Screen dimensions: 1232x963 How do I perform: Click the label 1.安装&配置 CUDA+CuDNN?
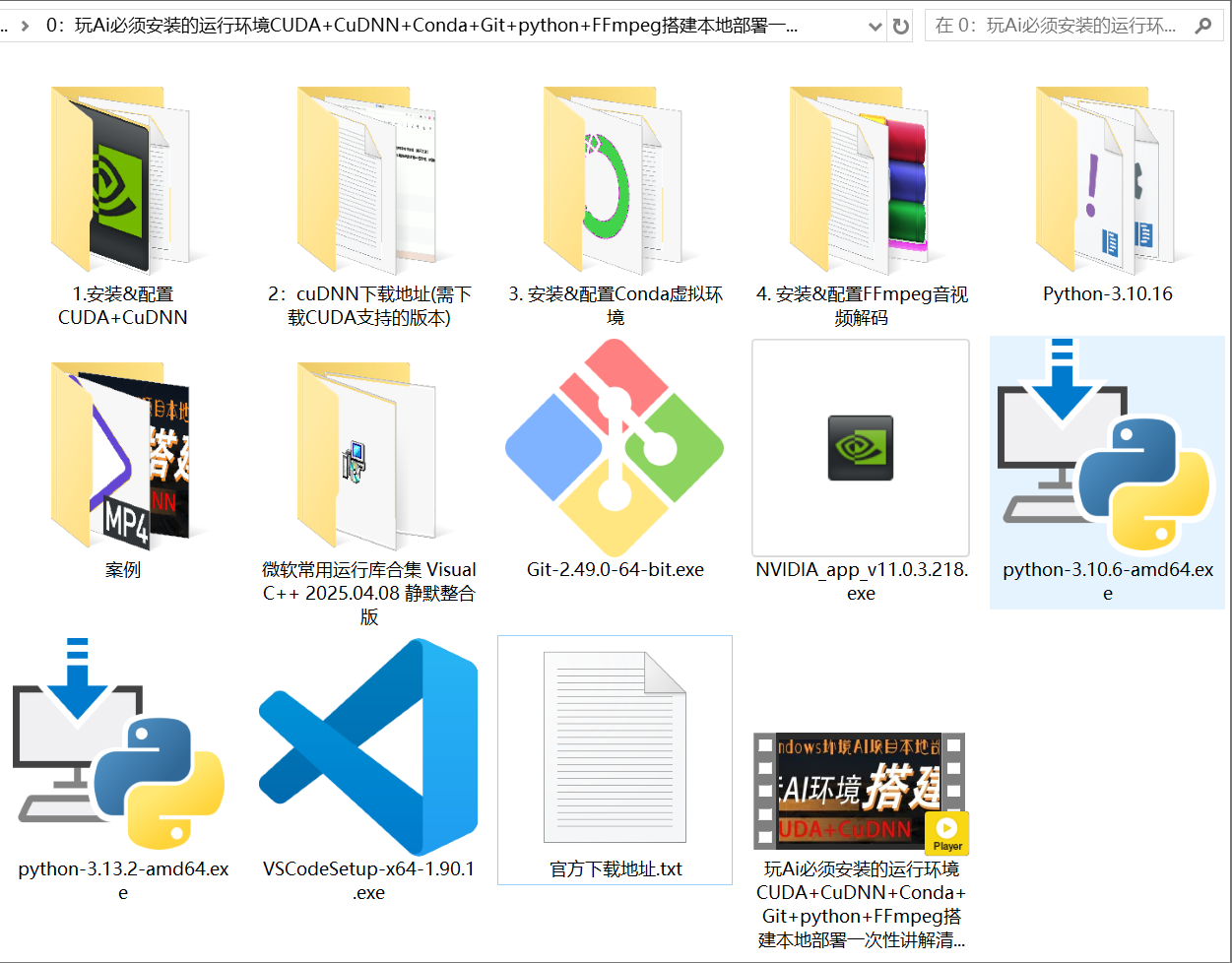click(x=123, y=306)
